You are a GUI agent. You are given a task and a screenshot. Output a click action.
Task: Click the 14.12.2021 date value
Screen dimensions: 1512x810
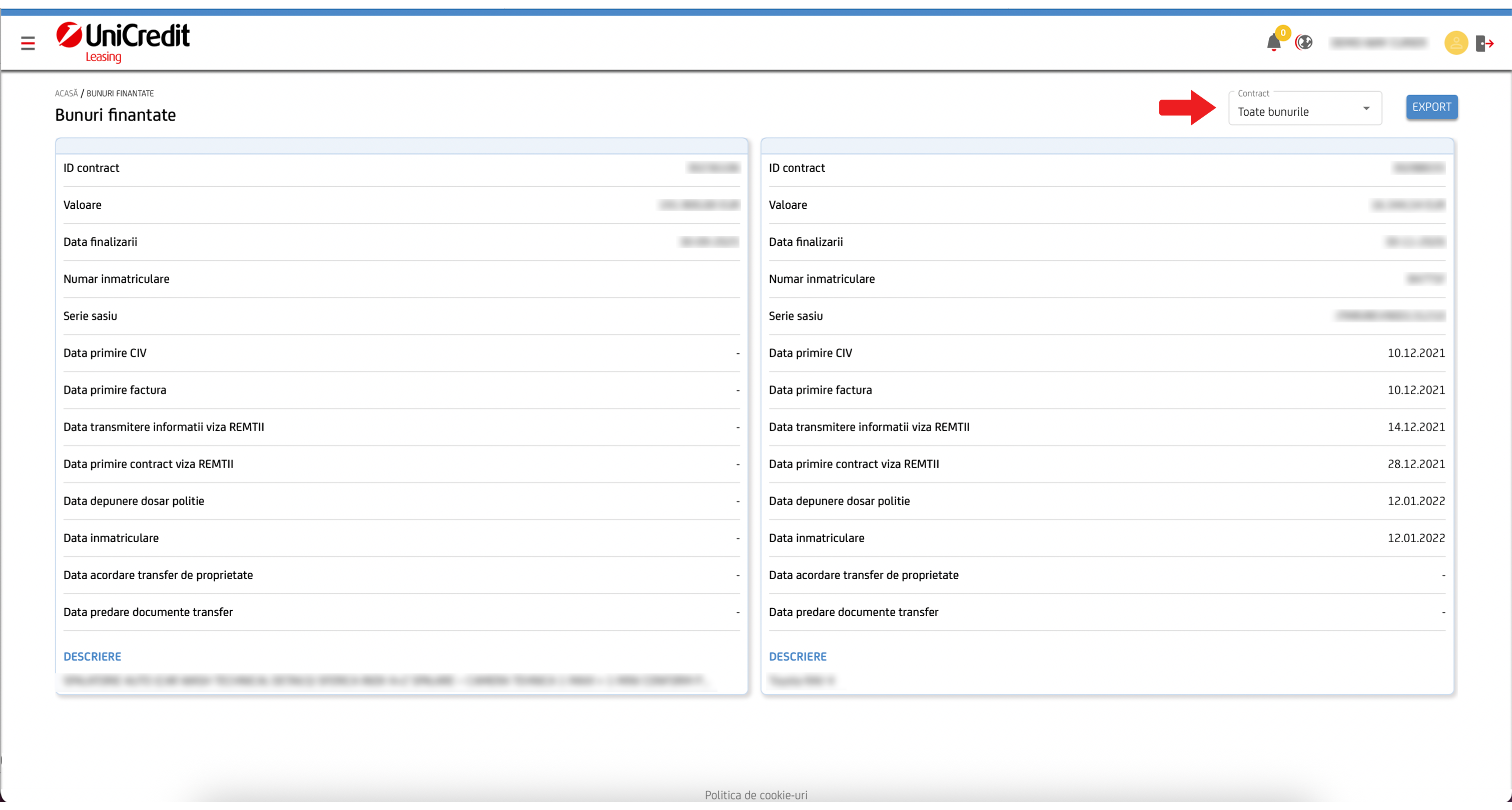point(1416,427)
